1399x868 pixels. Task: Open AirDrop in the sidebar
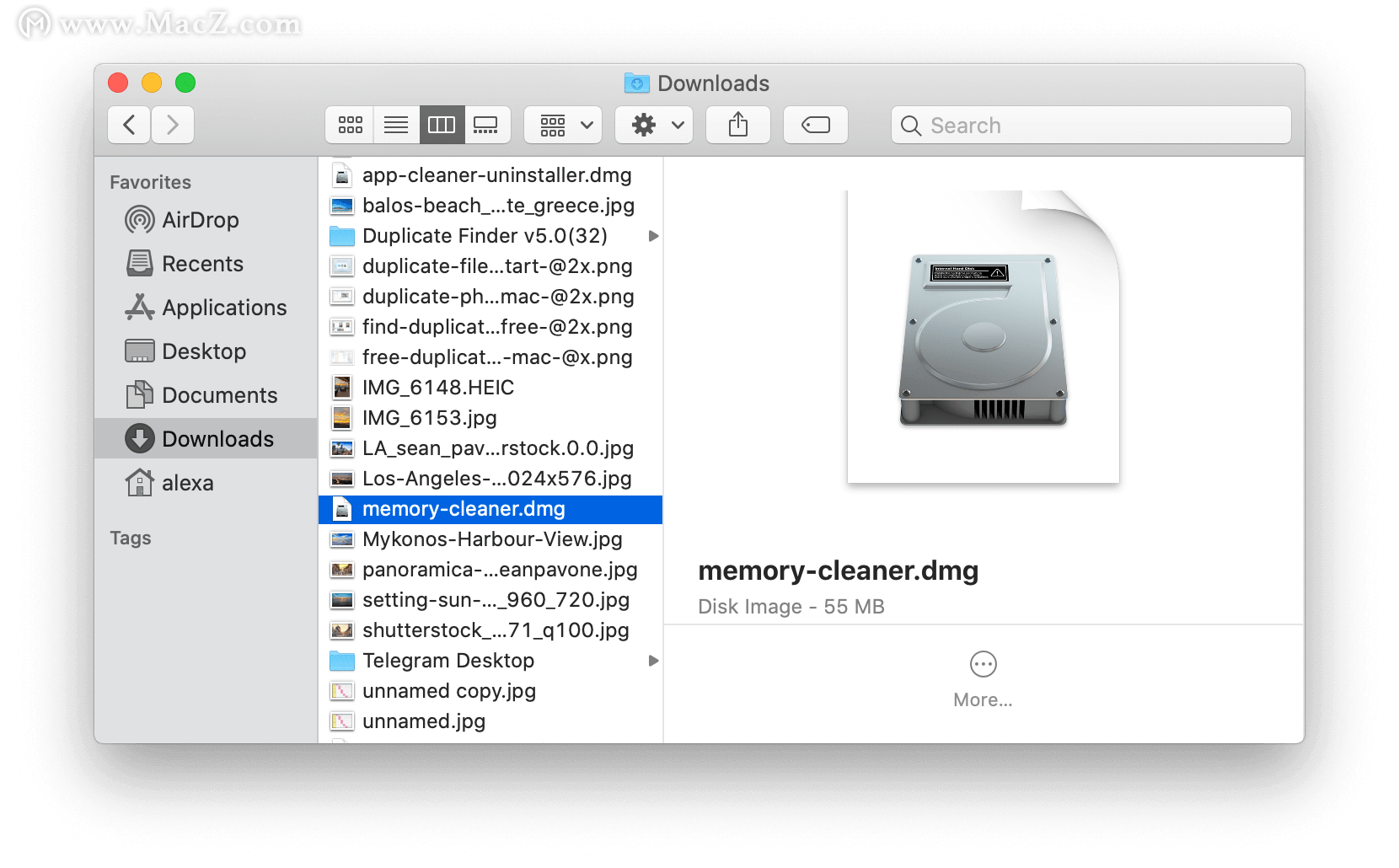point(206,220)
